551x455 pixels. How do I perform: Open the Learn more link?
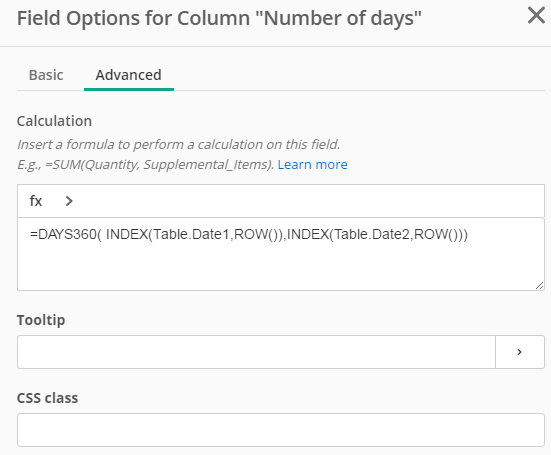pyautogui.click(x=312, y=164)
